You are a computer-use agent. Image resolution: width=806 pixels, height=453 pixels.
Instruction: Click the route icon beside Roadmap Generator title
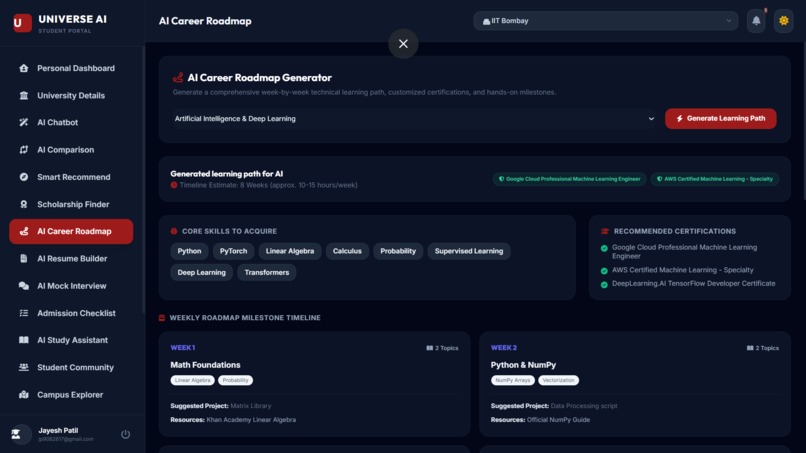point(178,78)
